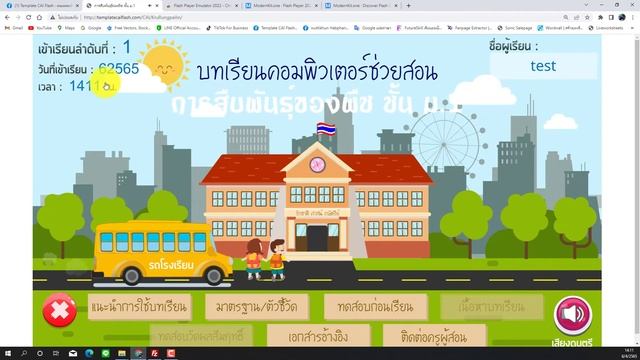Open เอกสารอ้างอิง references
The height and width of the screenshot is (360, 640).
coord(318,336)
